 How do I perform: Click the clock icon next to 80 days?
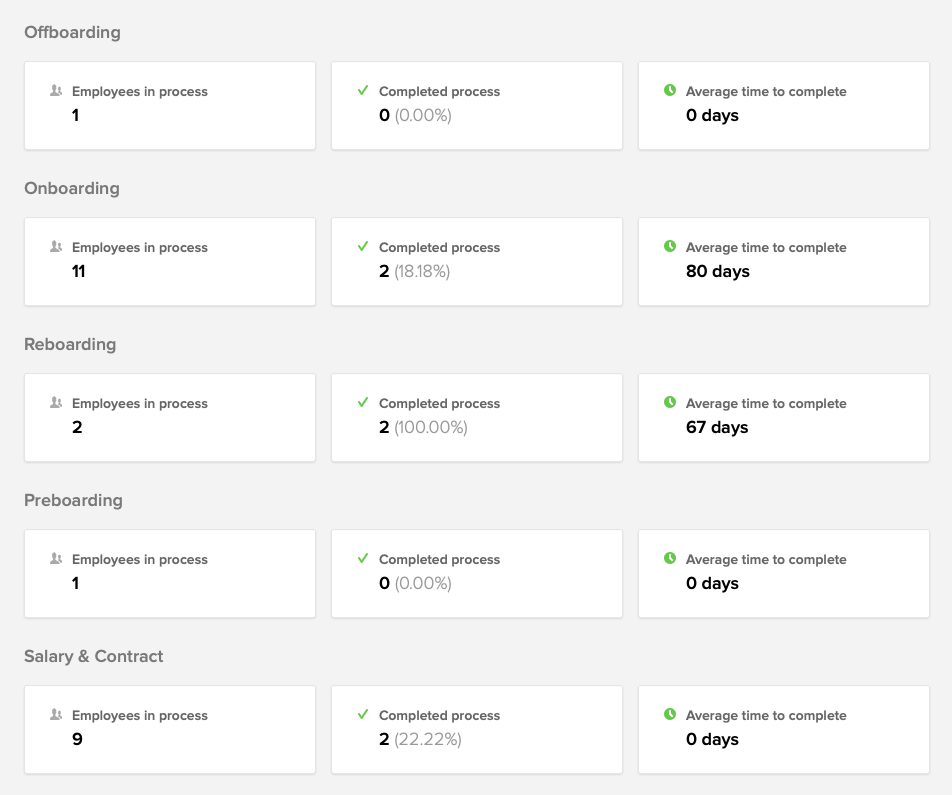(x=670, y=246)
